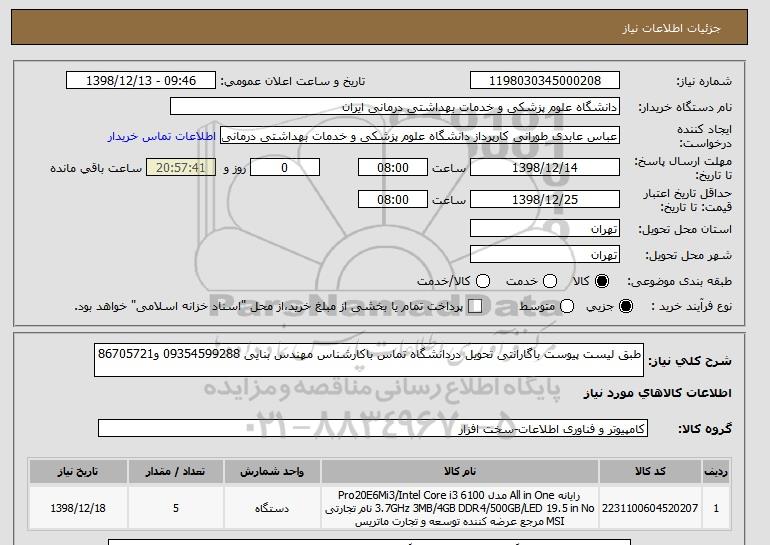Click the remaining days field showing 0
This screenshot has width=770, height=545.
pyautogui.click(x=285, y=167)
